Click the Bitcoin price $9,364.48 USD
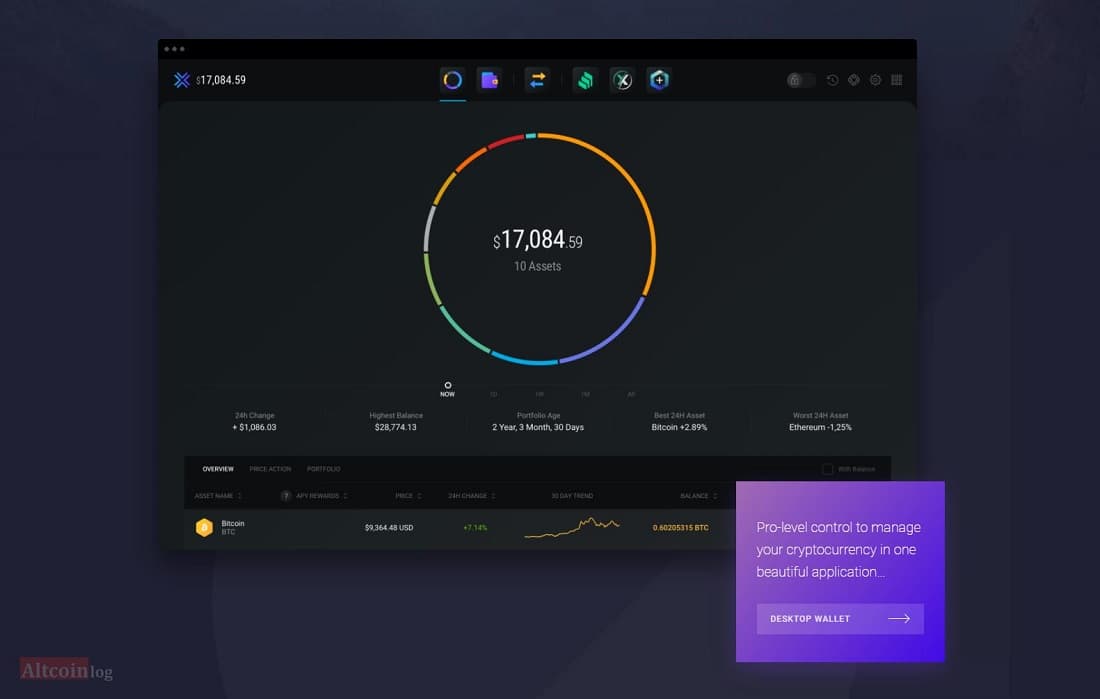Image resolution: width=1100 pixels, height=699 pixels. click(389, 528)
